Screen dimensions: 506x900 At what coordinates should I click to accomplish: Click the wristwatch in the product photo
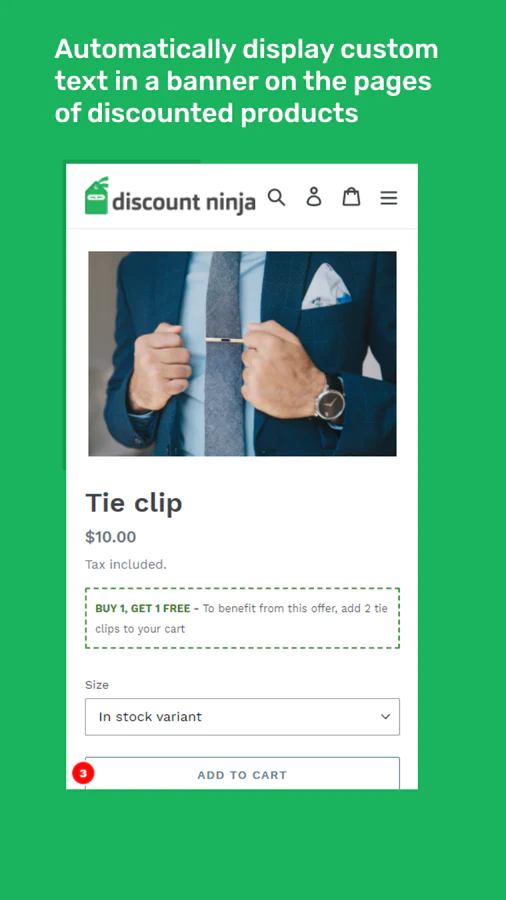coord(330,402)
